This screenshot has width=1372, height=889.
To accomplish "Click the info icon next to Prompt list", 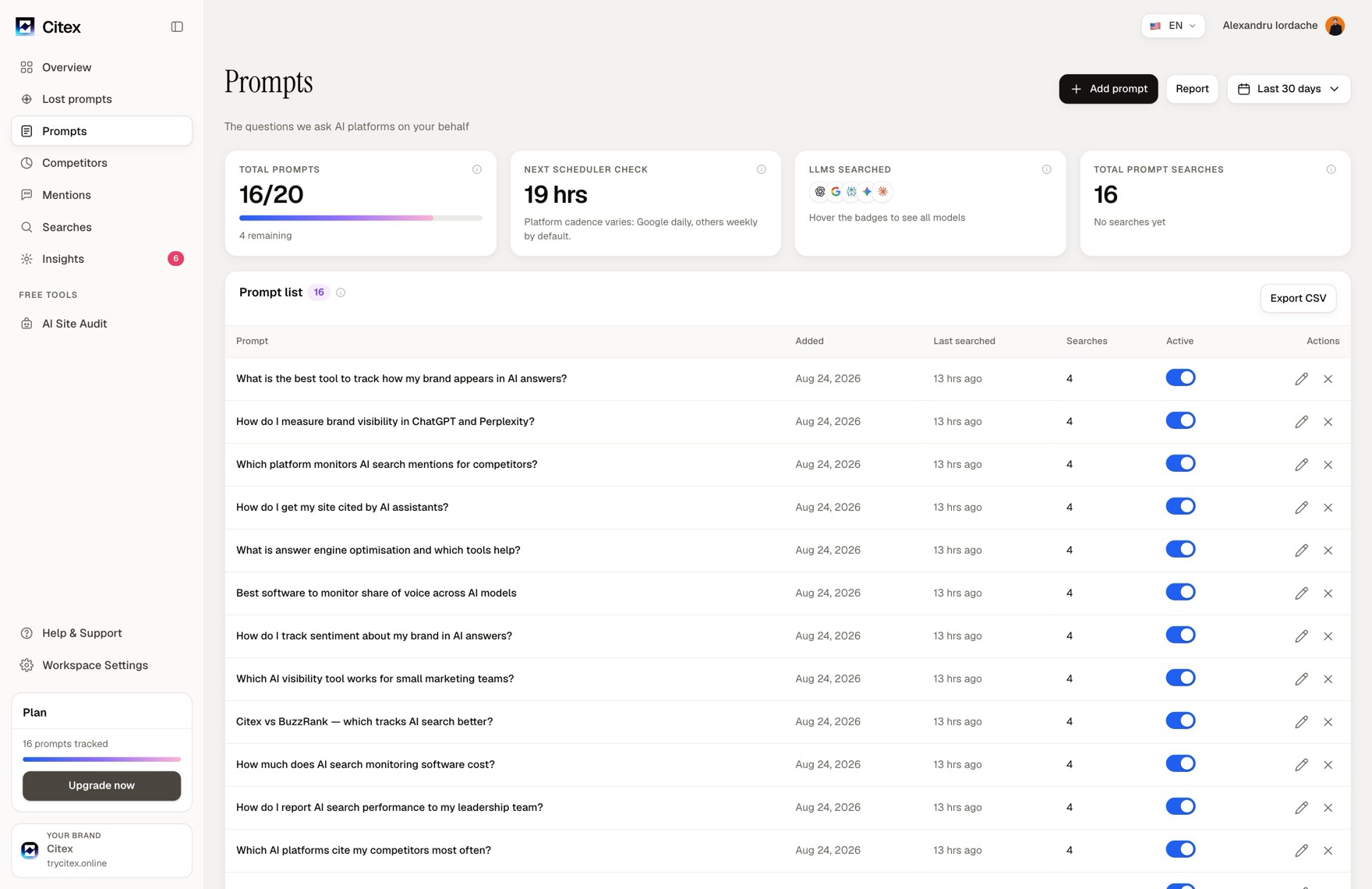I will coord(341,292).
